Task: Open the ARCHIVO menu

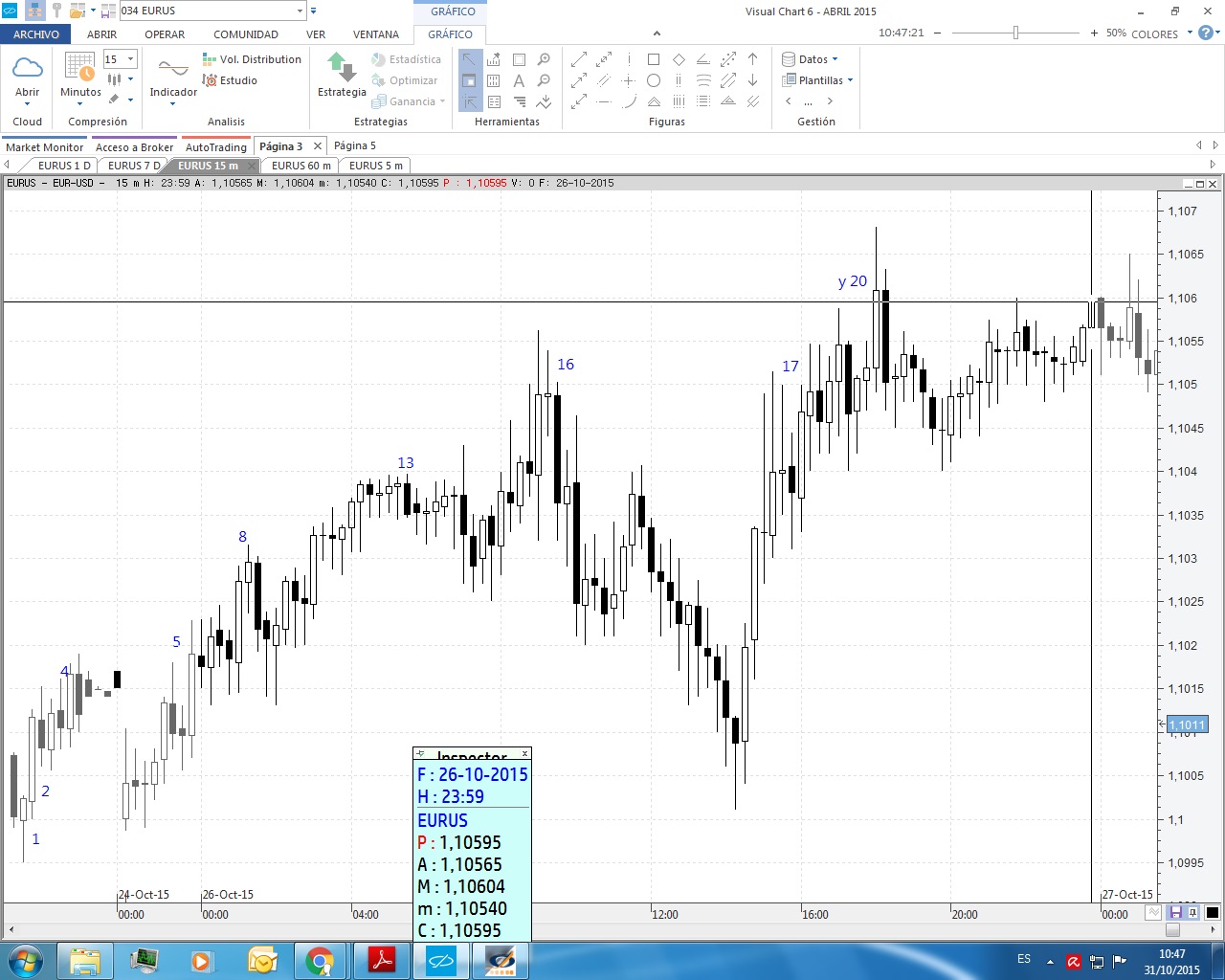Action: click(36, 34)
